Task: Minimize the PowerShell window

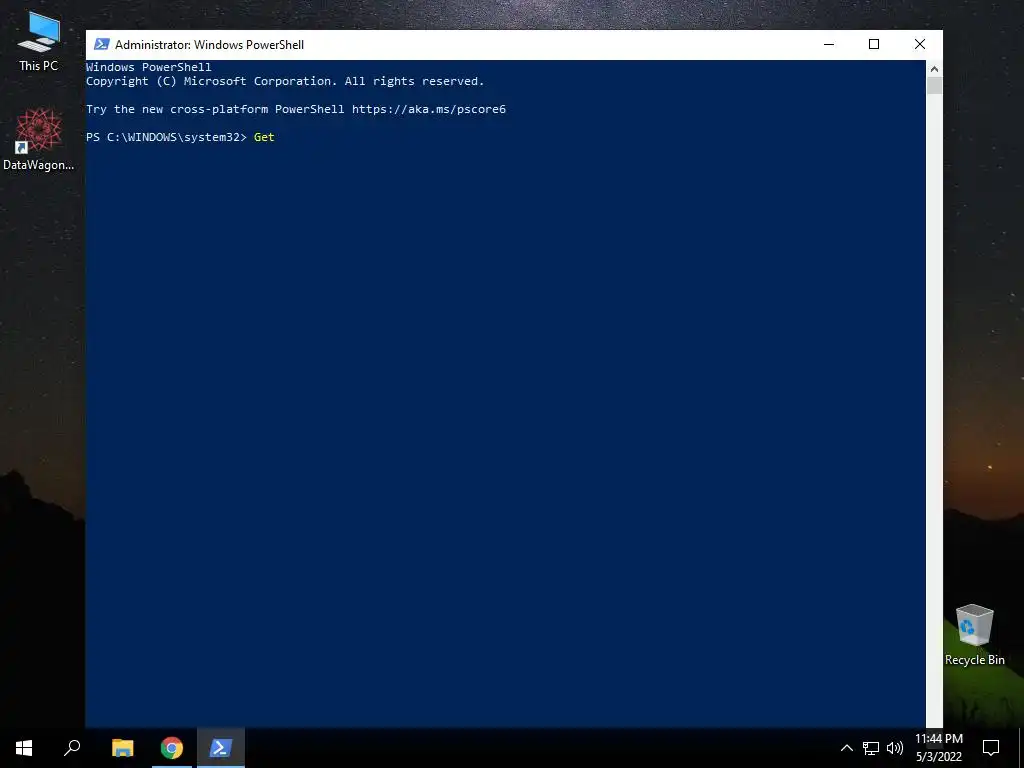Action: 829,44
